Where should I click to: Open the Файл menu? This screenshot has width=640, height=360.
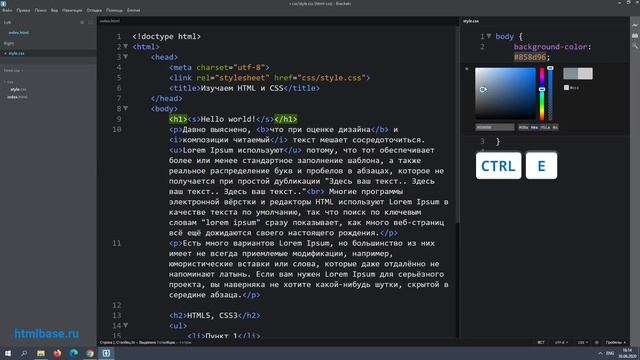tap(7, 10)
